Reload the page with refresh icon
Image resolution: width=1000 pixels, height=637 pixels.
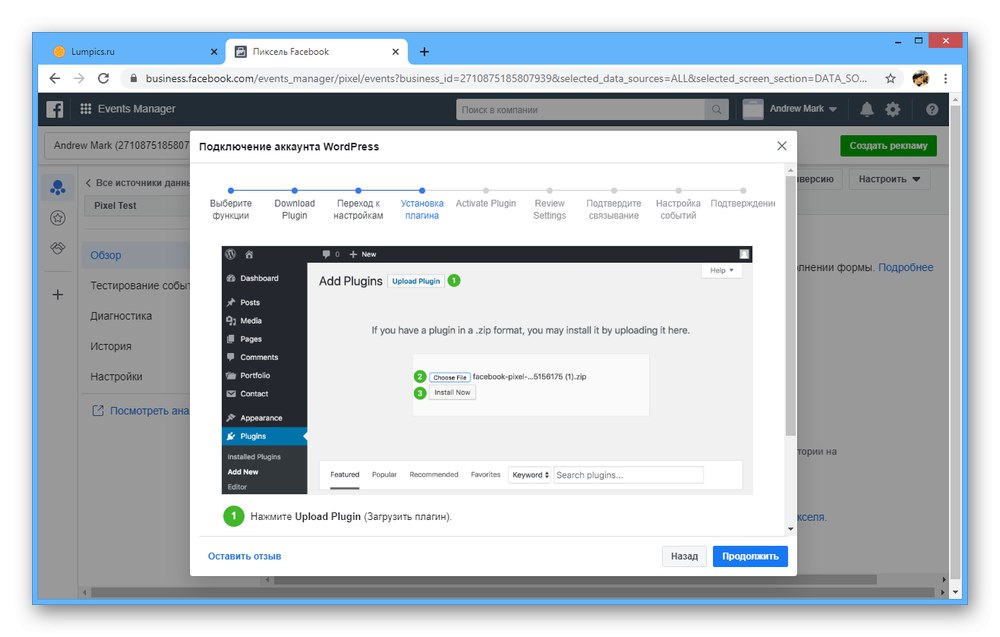[103, 78]
